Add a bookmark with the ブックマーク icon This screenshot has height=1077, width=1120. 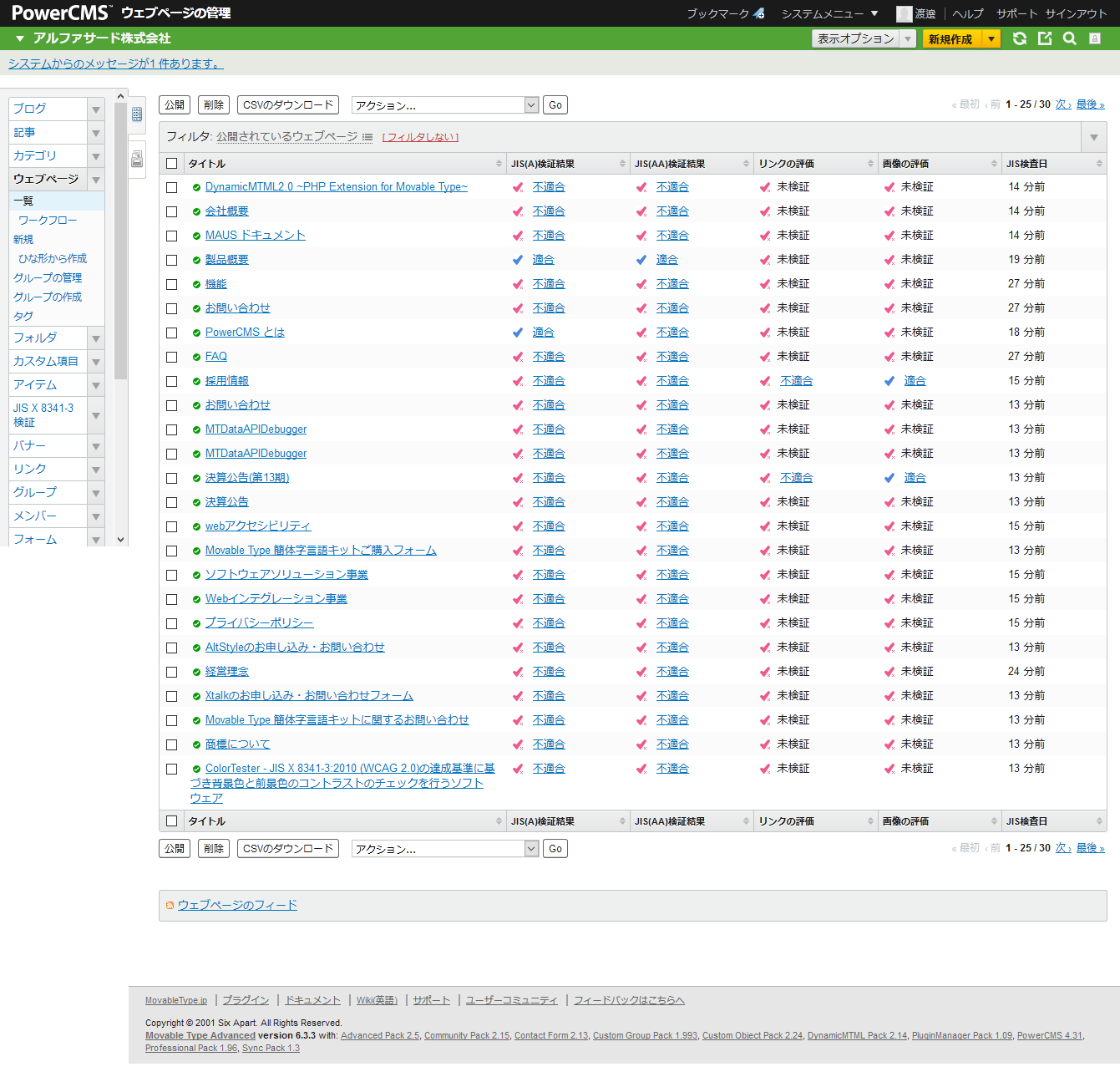pos(759,13)
